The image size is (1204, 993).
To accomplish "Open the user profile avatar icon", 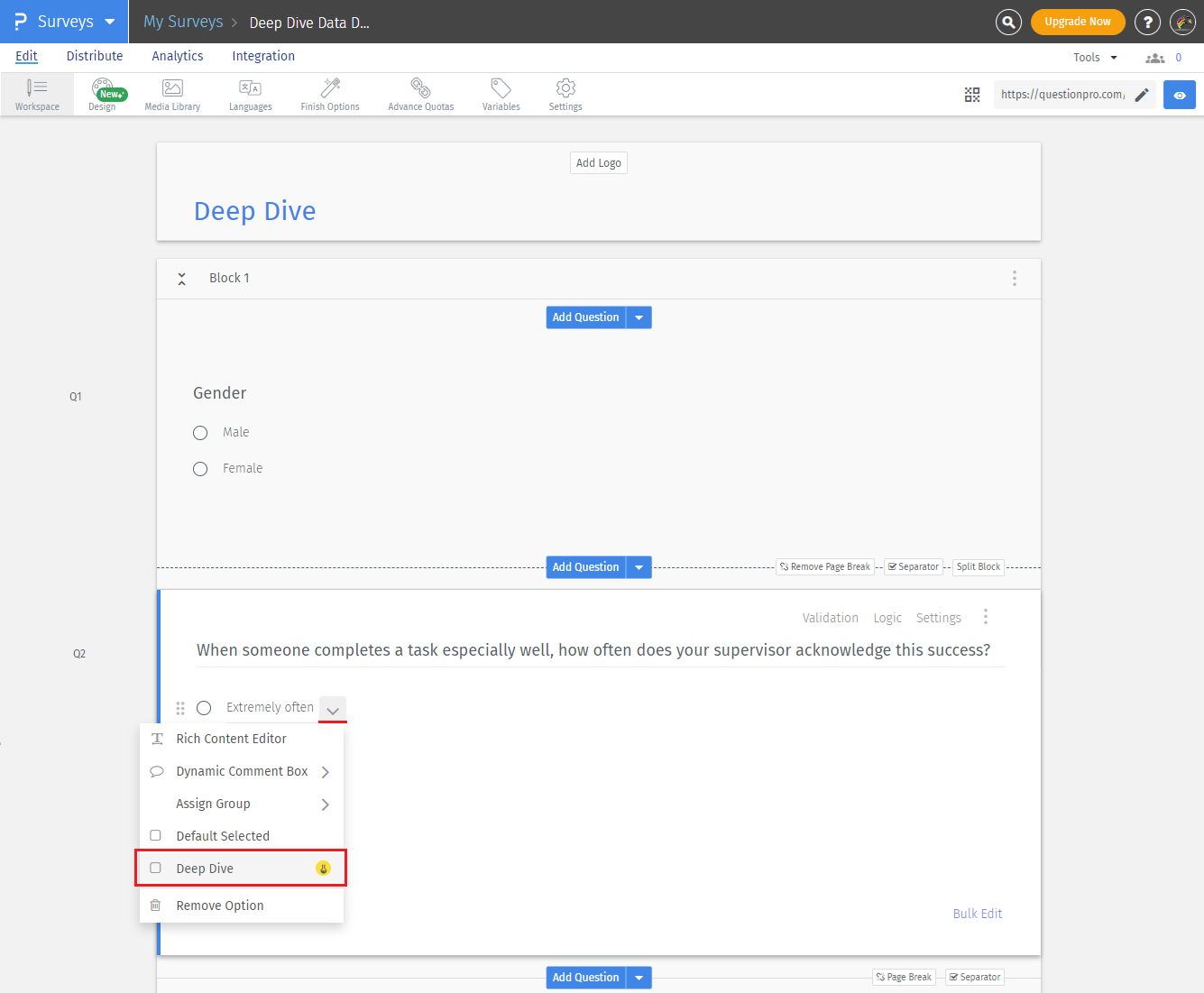I will pyautogui.click(x=1182, y=22).
